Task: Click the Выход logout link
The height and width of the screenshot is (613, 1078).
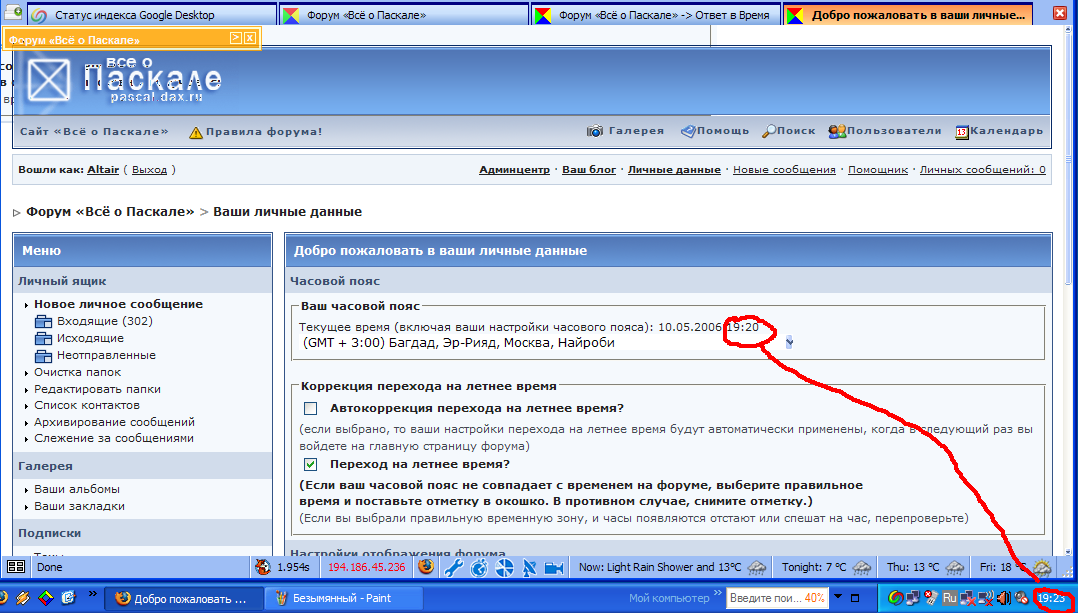Action: pos(149,170)
